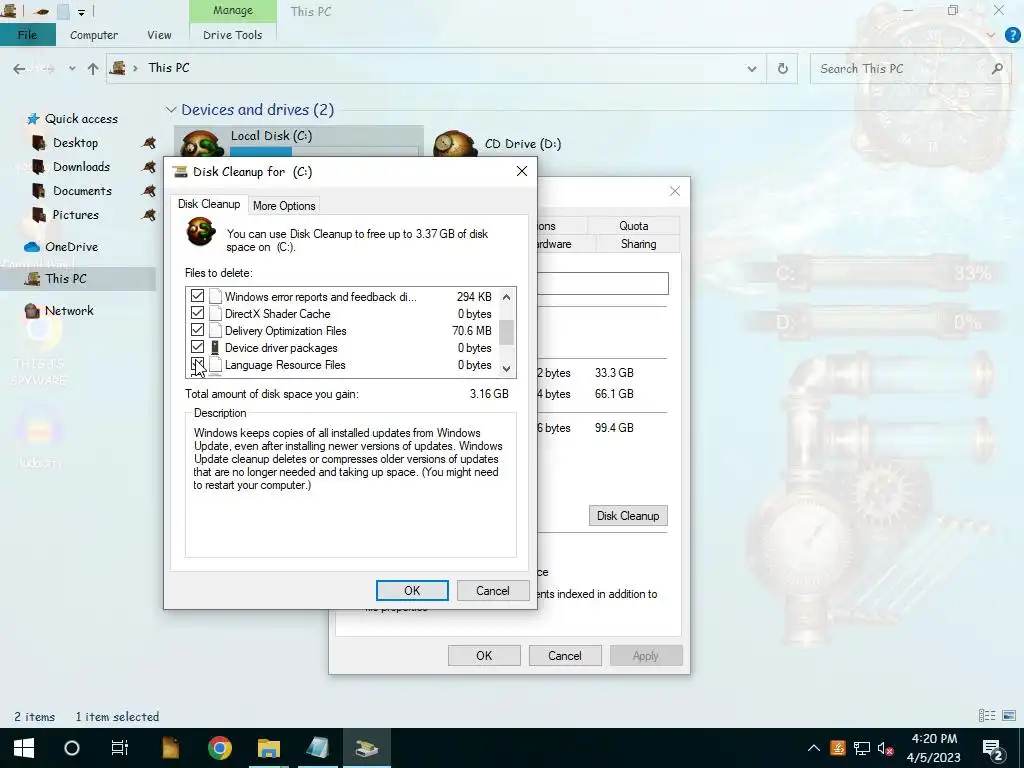Click the search magnifier icon
Viewport: 1024px width, 768px height.
[997, 69]
